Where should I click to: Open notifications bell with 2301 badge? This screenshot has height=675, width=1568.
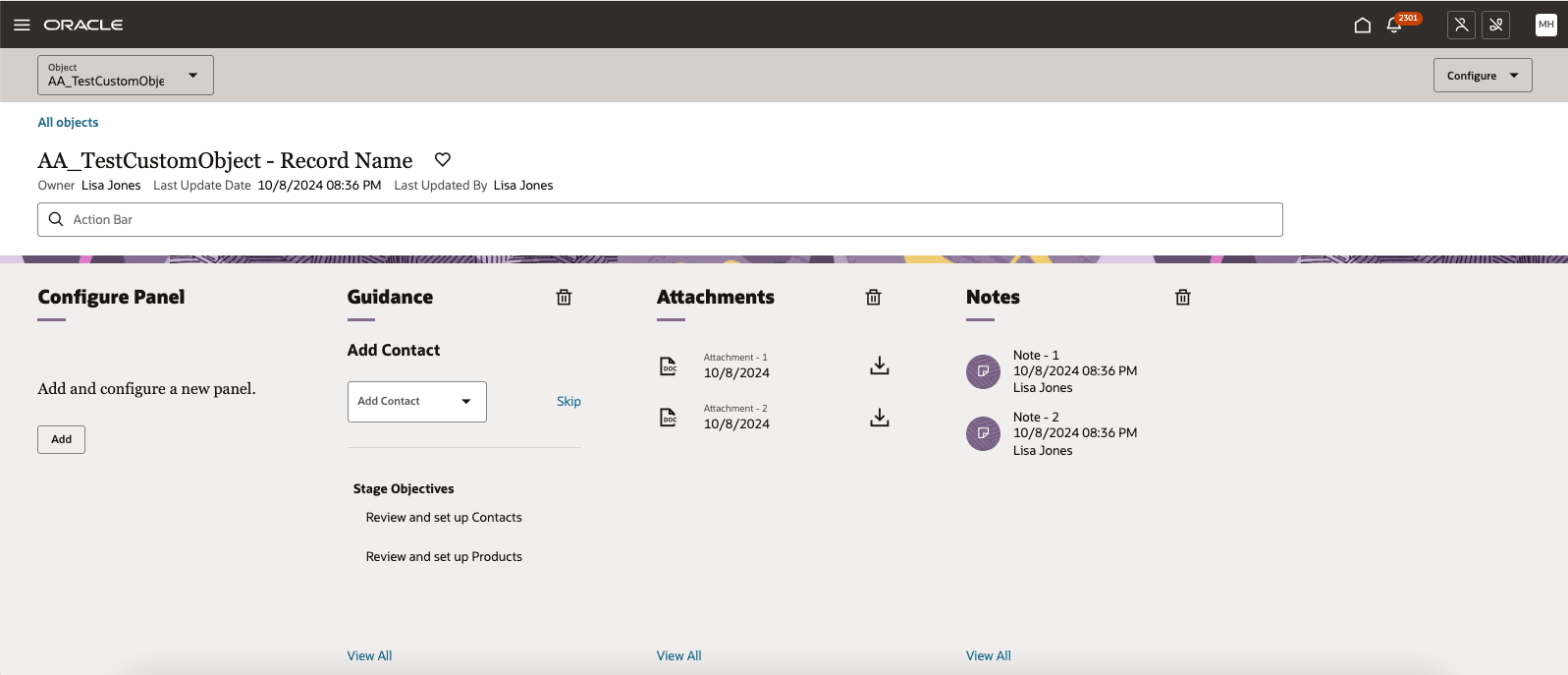1394,25
